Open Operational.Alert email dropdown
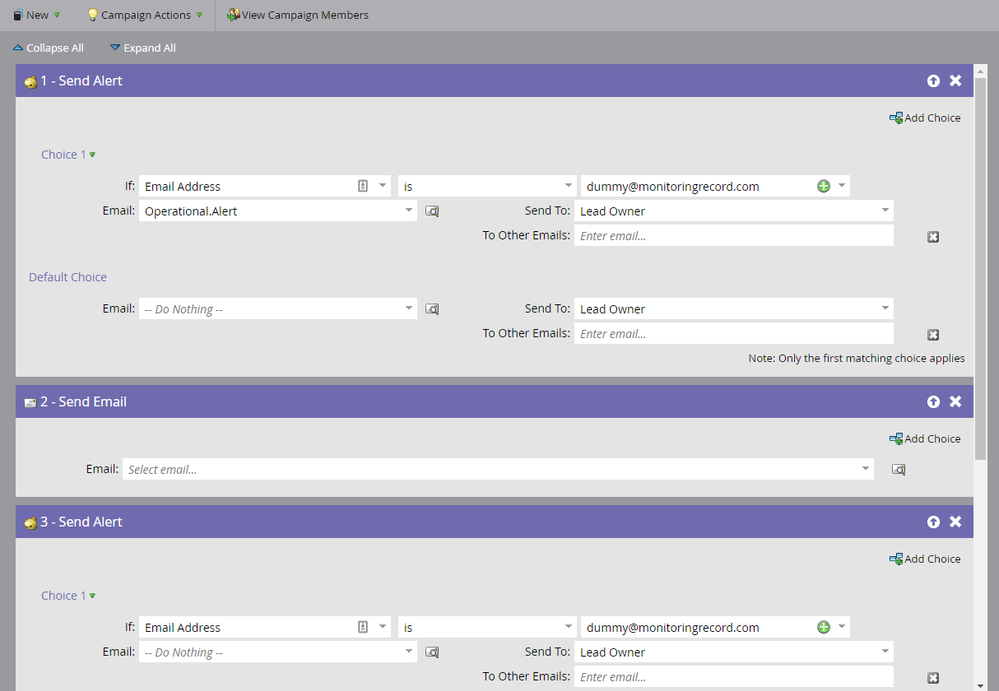The image size is (999, 691). pos(408,210)
